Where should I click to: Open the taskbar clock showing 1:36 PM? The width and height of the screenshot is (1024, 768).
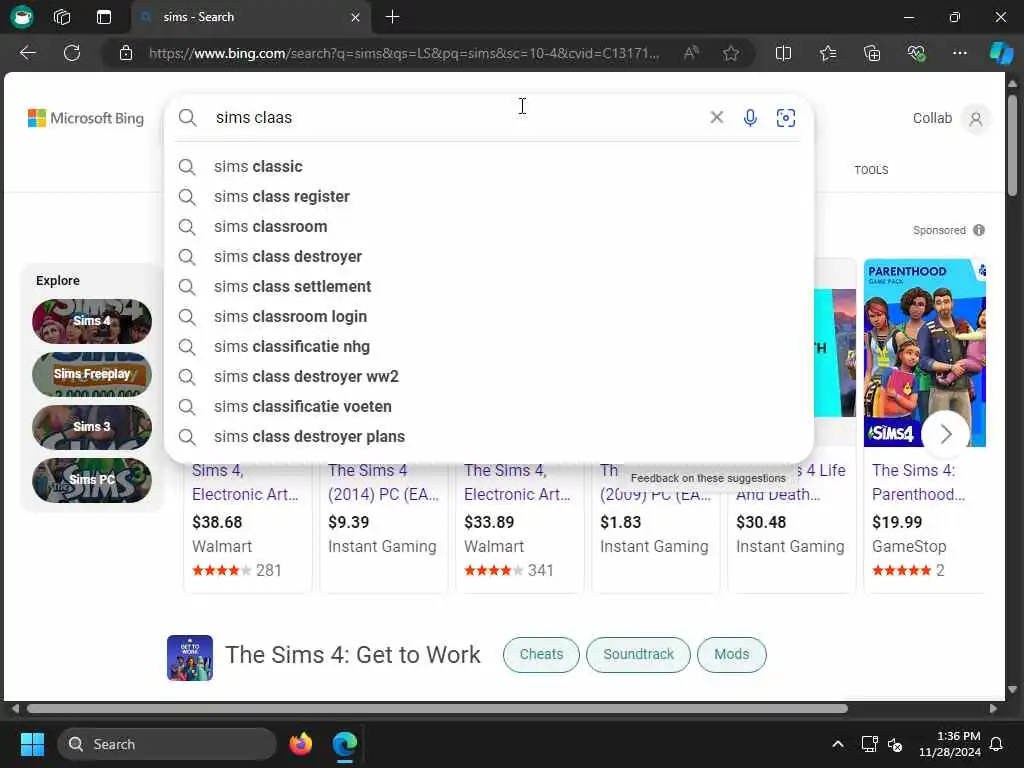(x=950, y=744)
